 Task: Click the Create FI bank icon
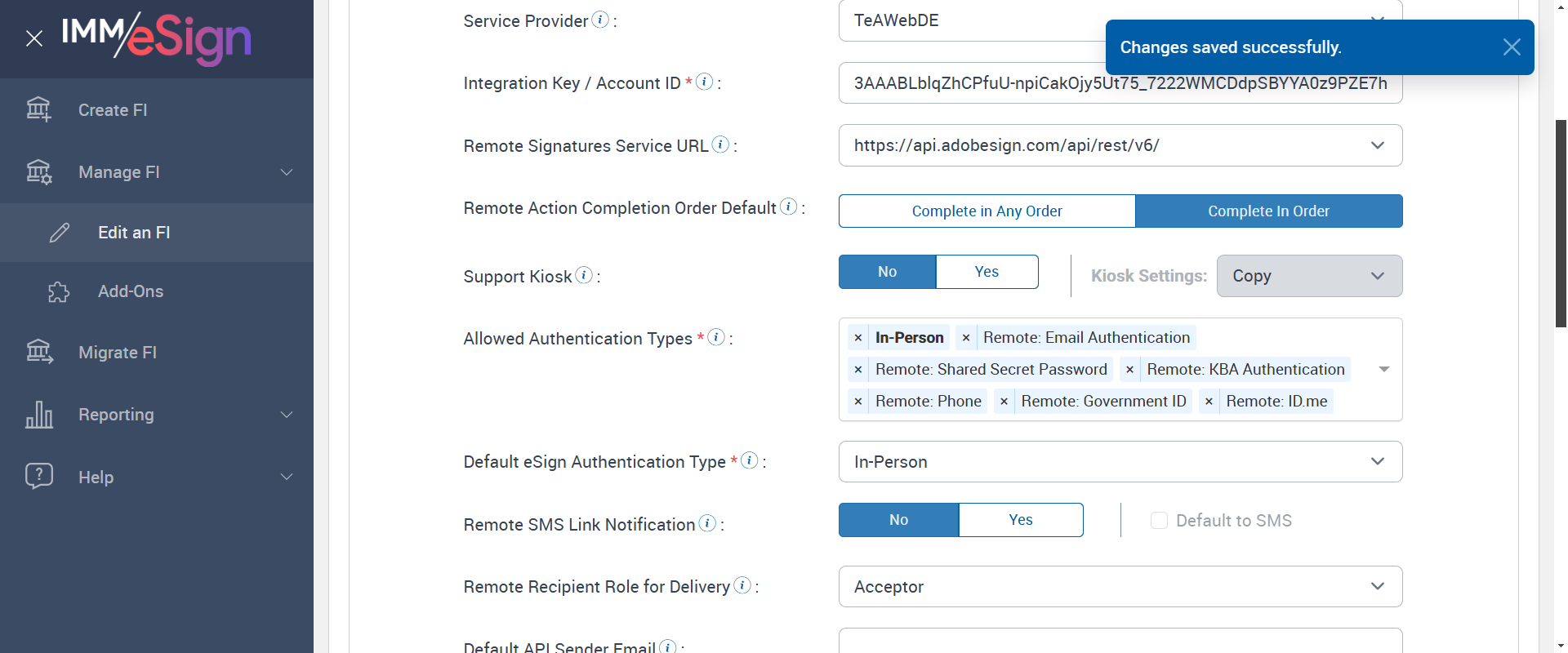pyautogui.click(x=38, y=109)
